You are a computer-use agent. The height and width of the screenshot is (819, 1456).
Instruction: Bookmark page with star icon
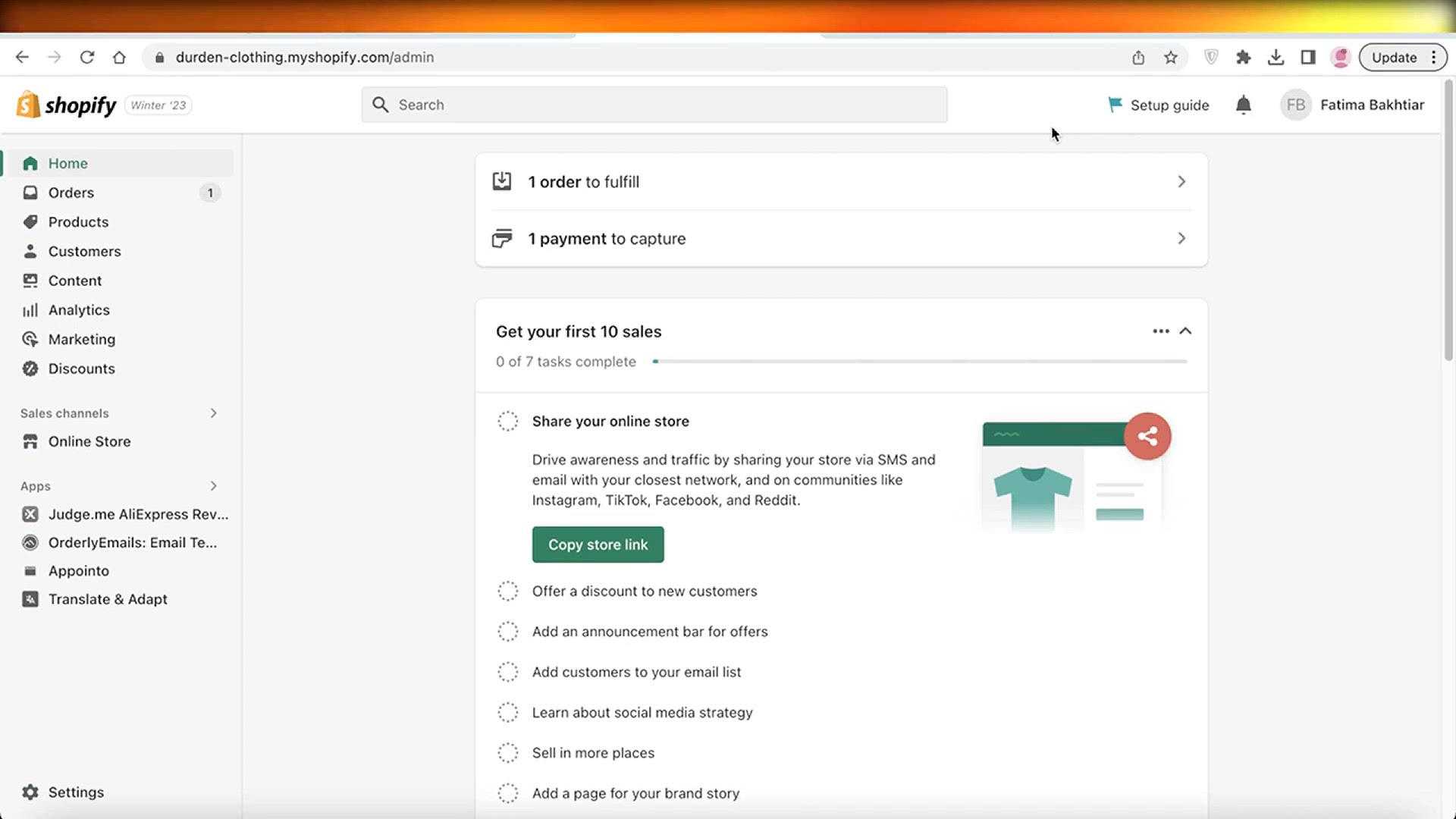pos(1171,57)
